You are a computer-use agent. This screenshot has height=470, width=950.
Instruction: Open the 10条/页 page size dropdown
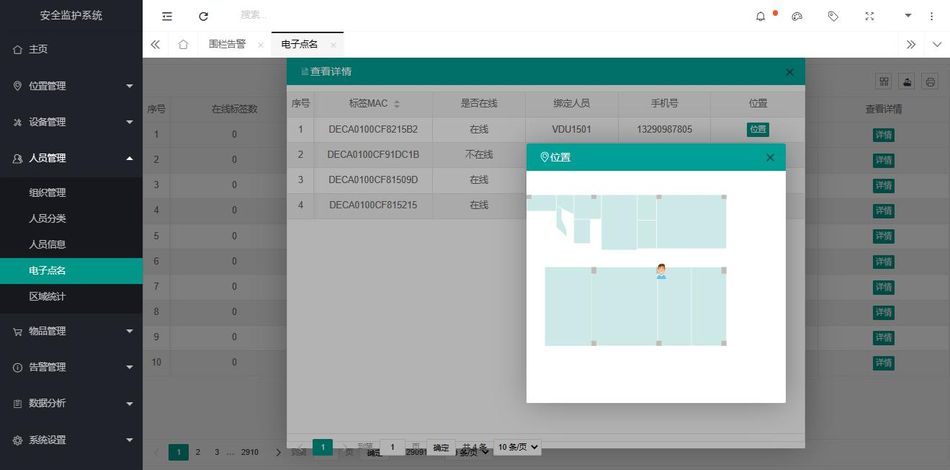(x=518, y=447)
